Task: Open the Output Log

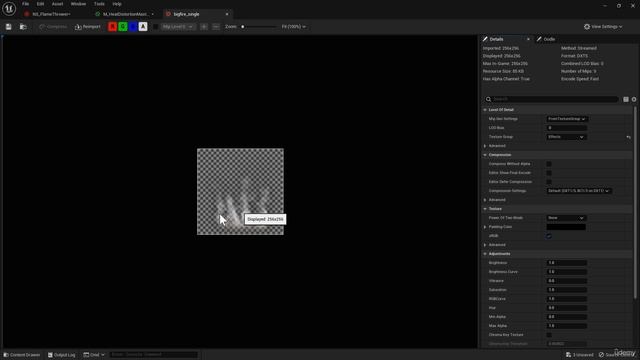Action: 62,355
